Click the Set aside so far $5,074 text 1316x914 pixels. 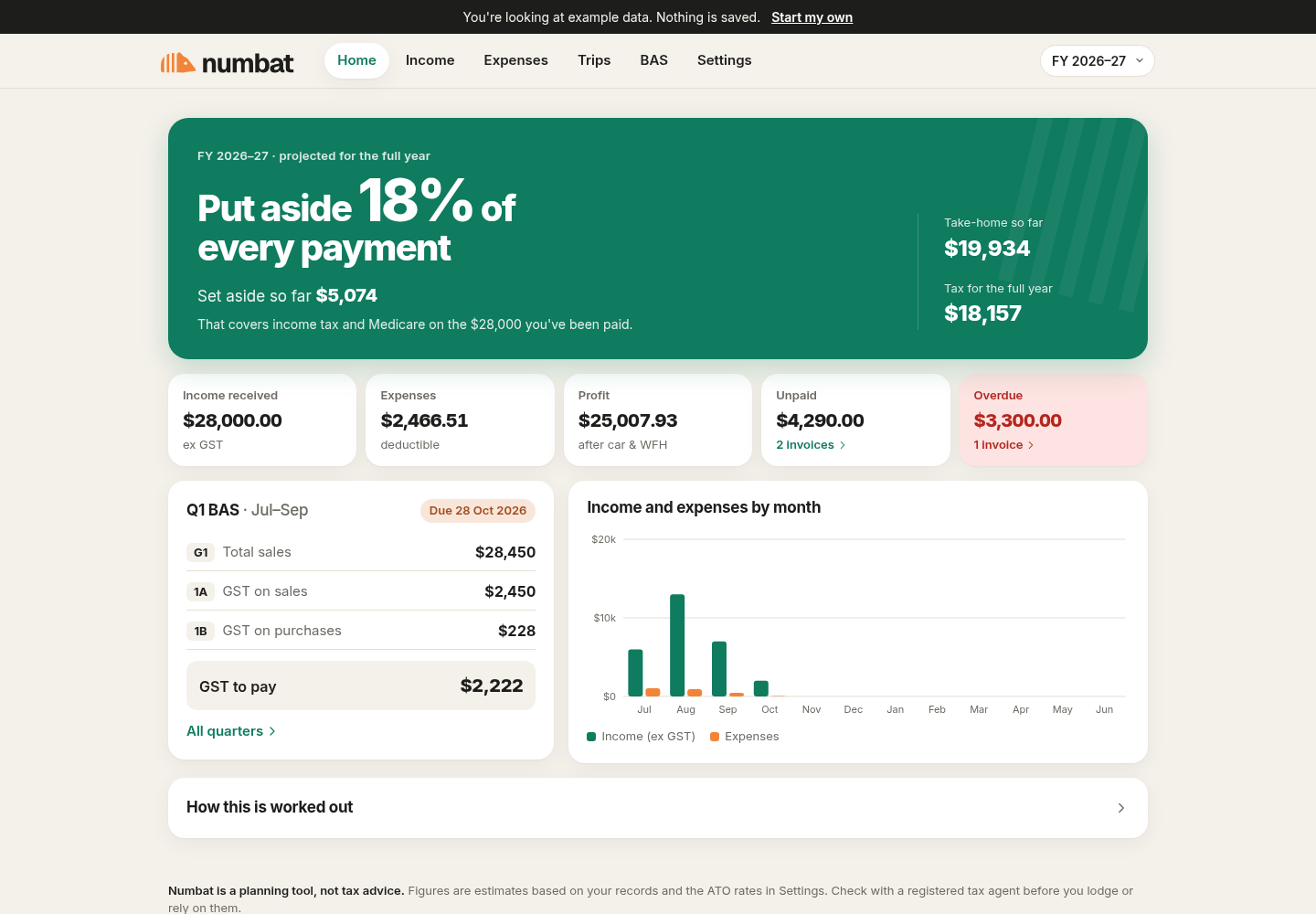coord(287,295)
